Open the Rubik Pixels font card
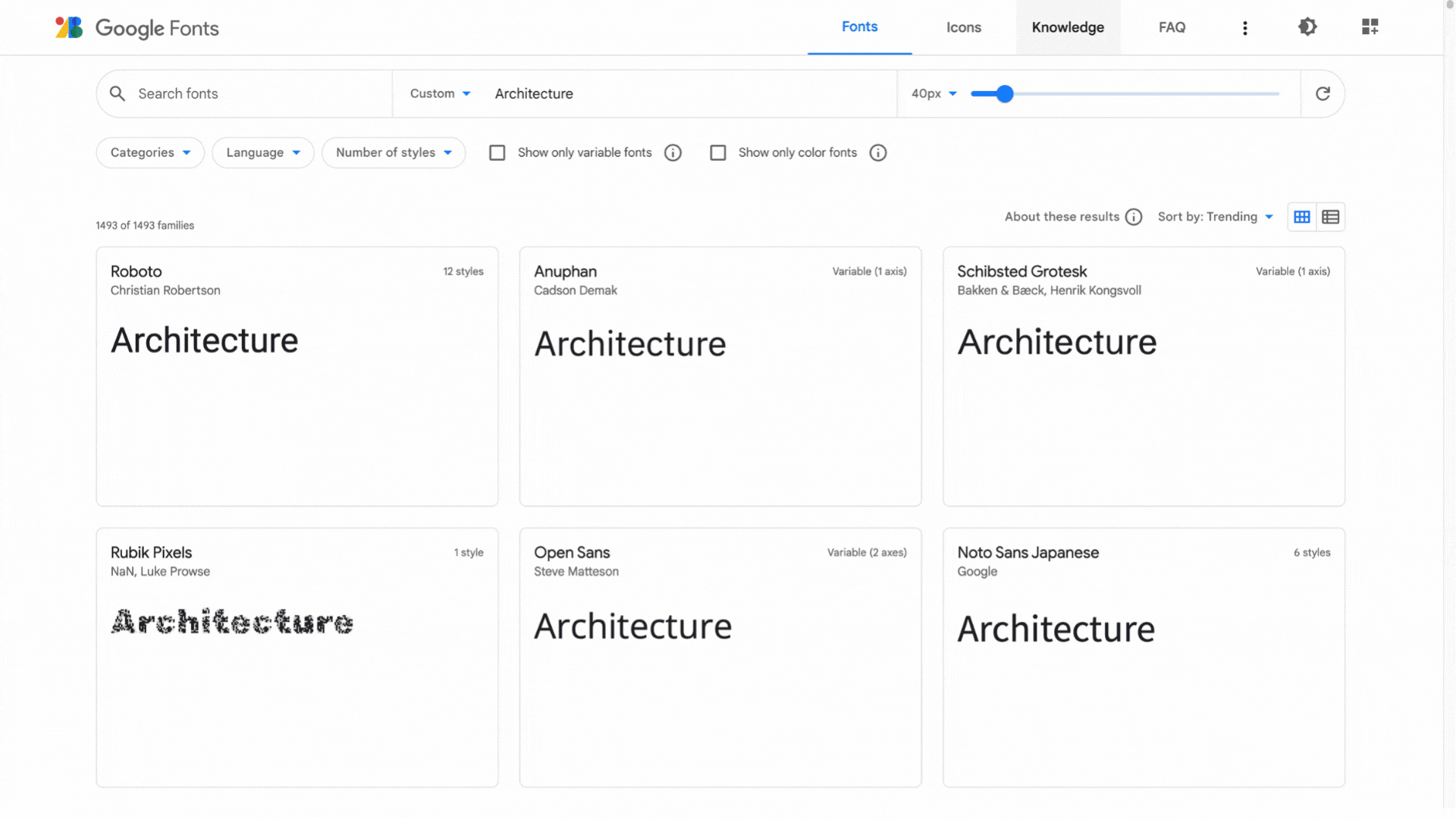Image resolution: width=1456 pixels, height=819 pixels. click(x=297, y=657)
